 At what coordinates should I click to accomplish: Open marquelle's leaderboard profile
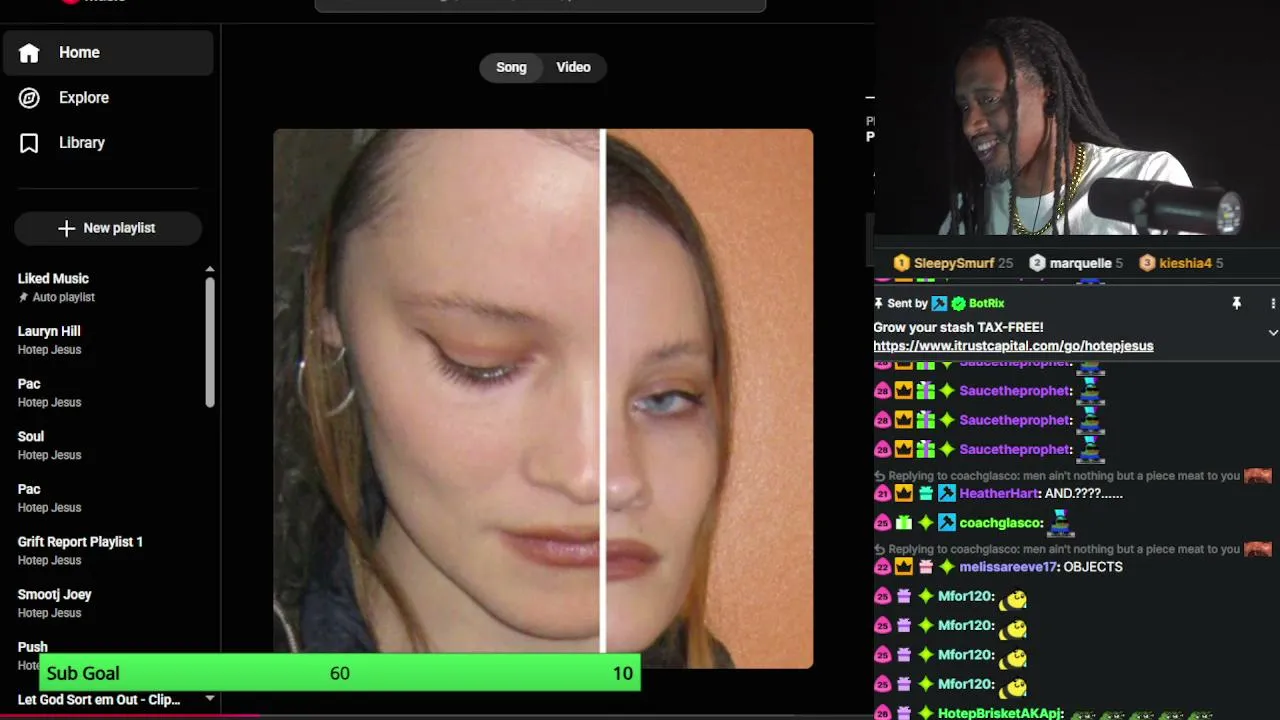1080,263
